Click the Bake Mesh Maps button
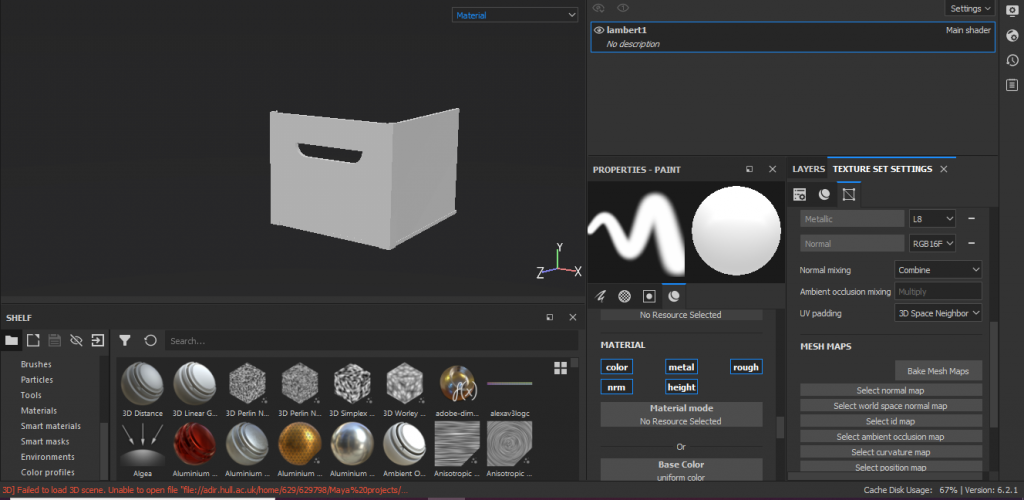Viewport: 1024px width, 500px height. (938, 371)
